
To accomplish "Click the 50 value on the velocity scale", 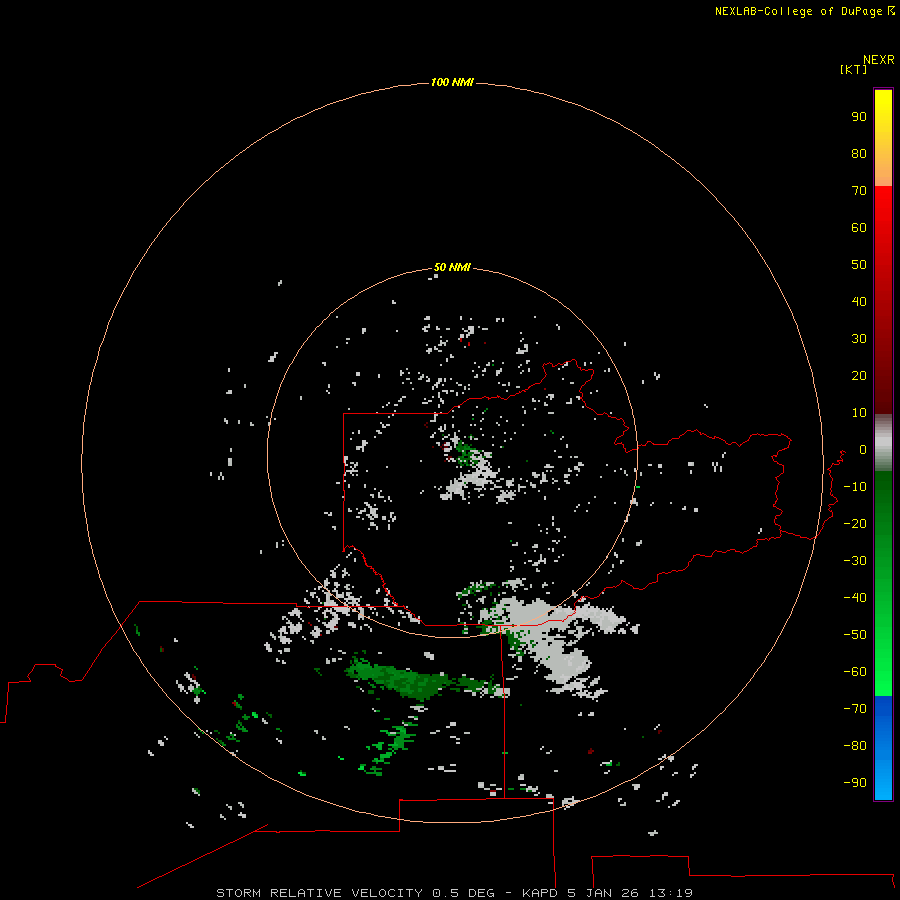I will (x=859, y=265).
